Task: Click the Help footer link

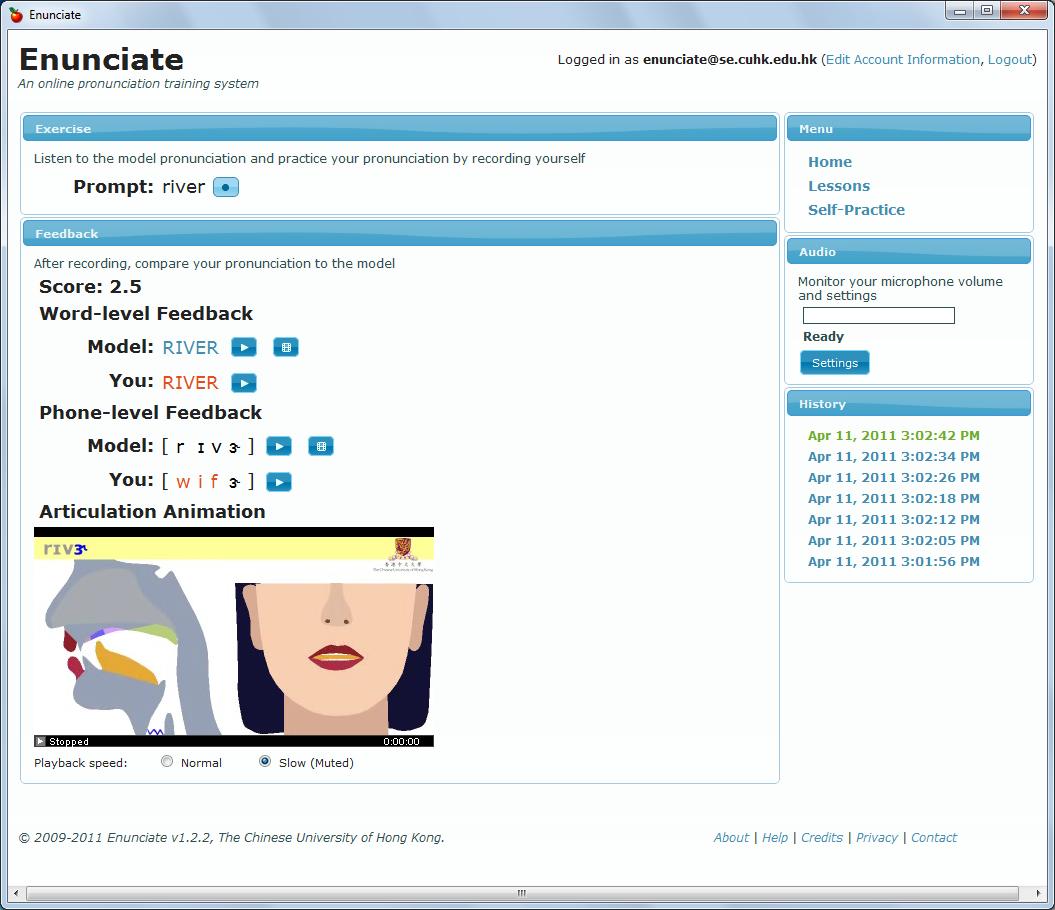Action: point(775,838)
